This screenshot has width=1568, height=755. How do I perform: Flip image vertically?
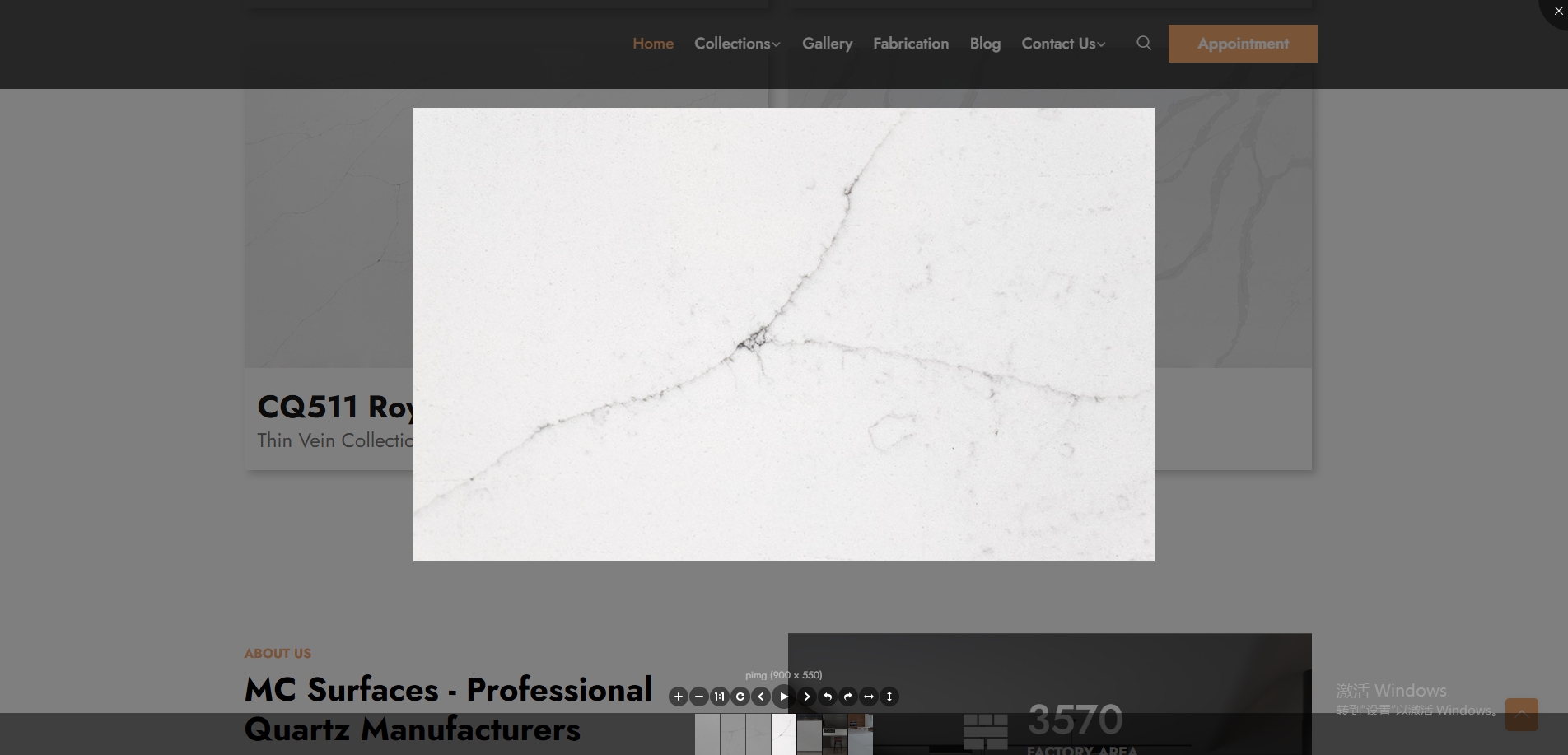[x=889, y=697]
